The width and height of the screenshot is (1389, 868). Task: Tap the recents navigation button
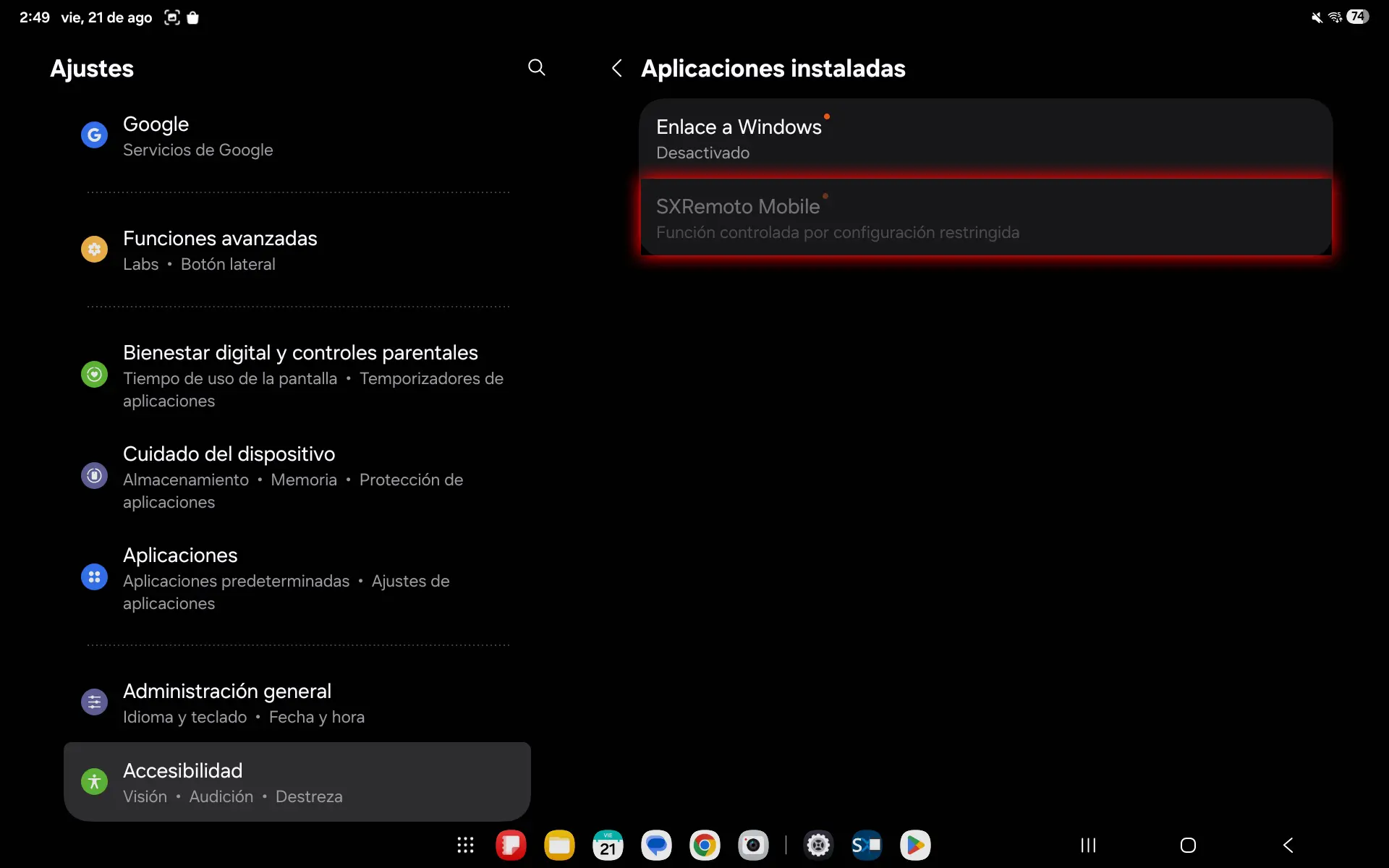point(1088,845)
